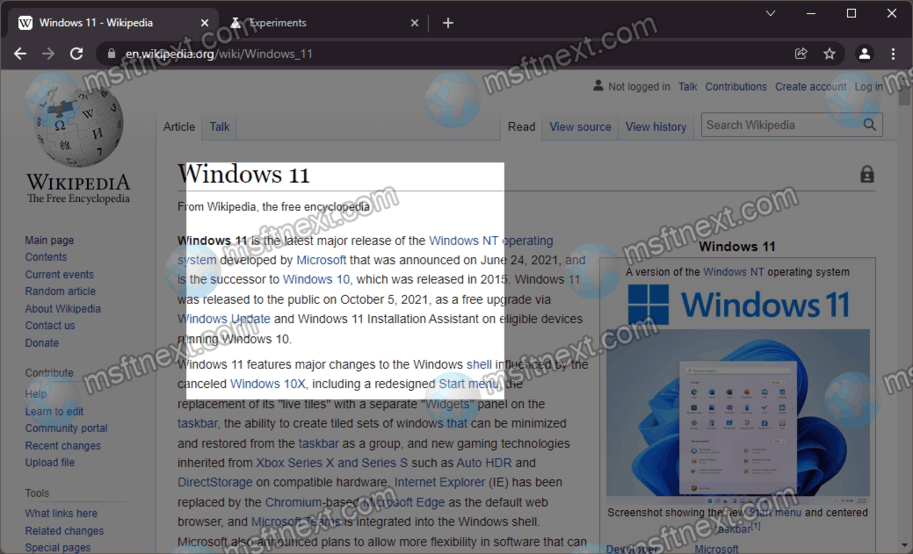Click the browser Back arrow
The height and width of the screenshot is (554, 913).
pos(20,54)
